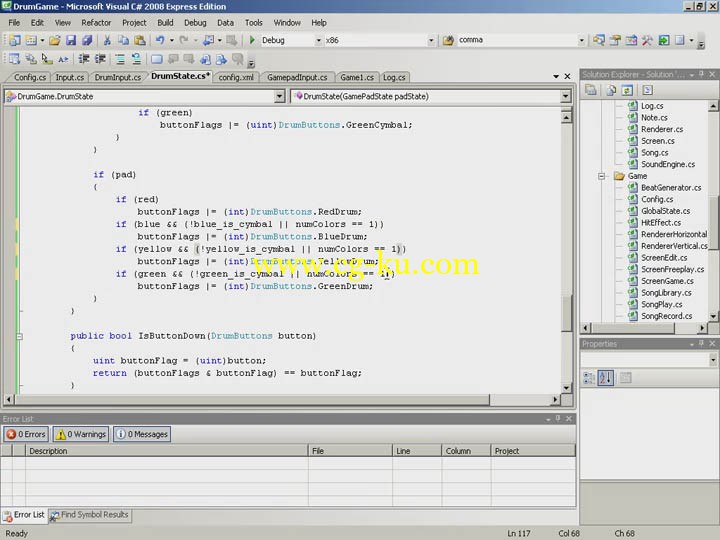Save the current file with floppy icon
Screen dimensions: 720x540
(71, 40)
